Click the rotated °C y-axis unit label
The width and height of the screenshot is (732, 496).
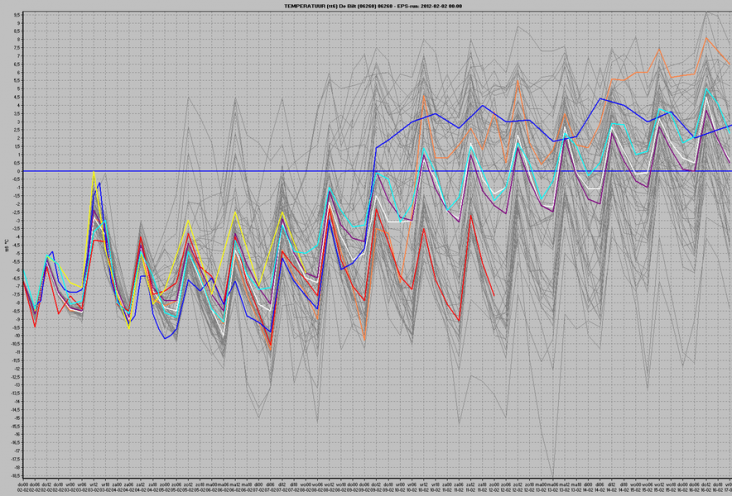pyautogui.click(x=6, y=245)
